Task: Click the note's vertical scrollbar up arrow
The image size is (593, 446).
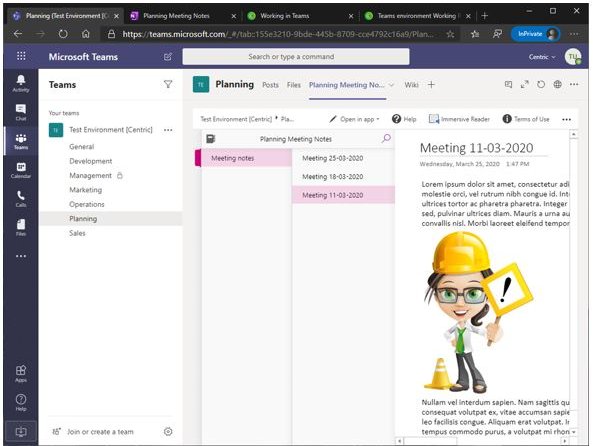Action: 573,134
